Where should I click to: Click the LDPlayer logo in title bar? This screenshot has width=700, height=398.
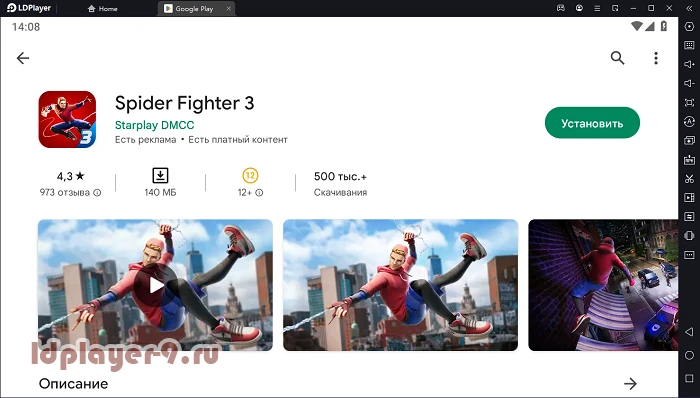(x=29, y=8)
